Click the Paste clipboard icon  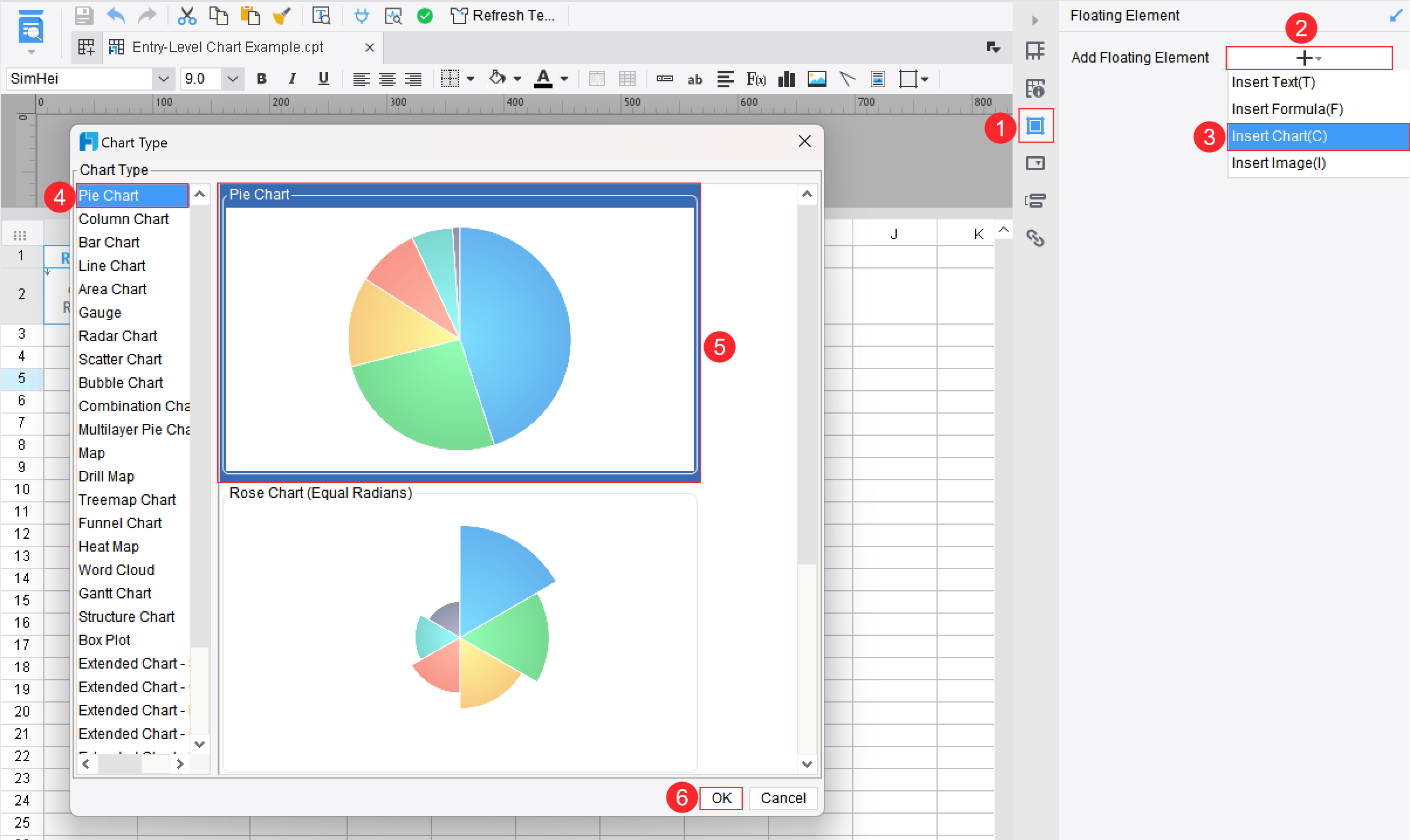pyautogui.click(x=251, y=16)
